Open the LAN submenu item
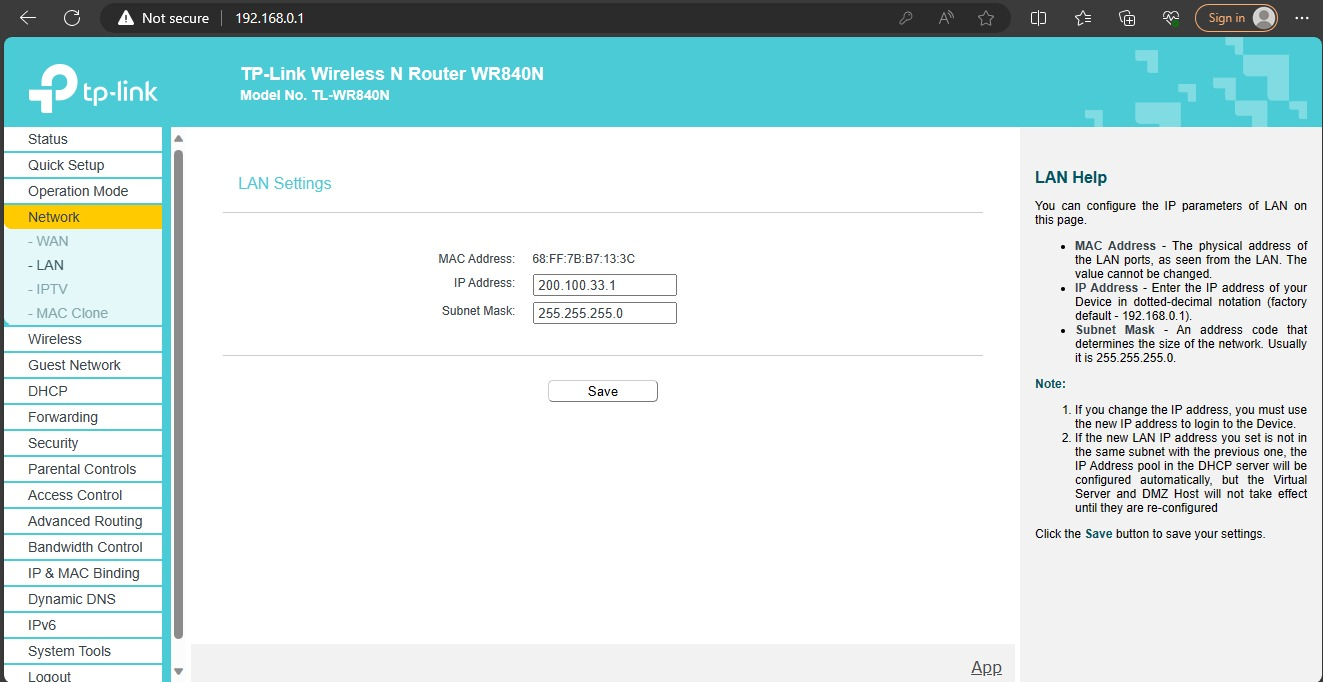1323x682 pixels. pos(46,265)
